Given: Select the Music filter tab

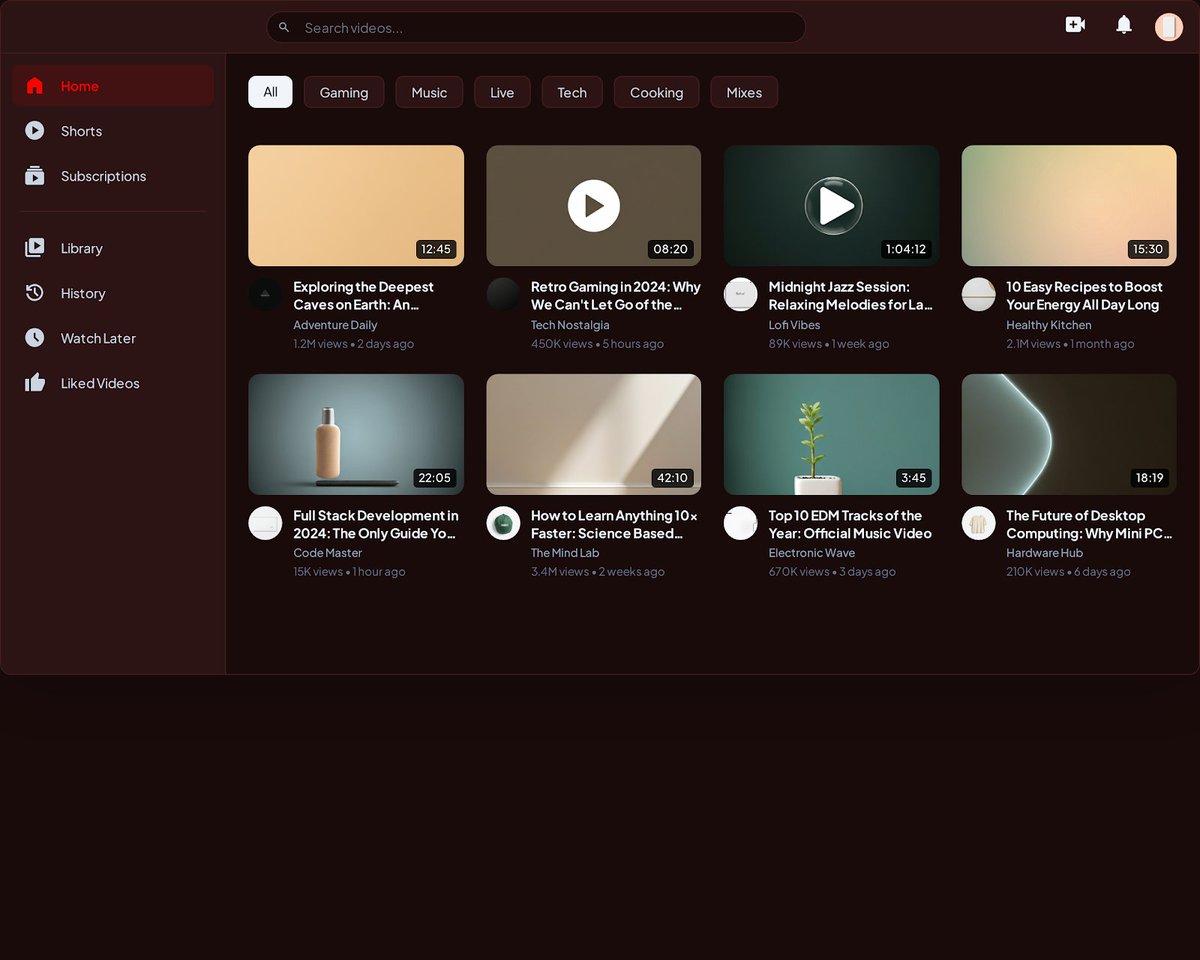Looking at the screenshot, I should (429, 91).
